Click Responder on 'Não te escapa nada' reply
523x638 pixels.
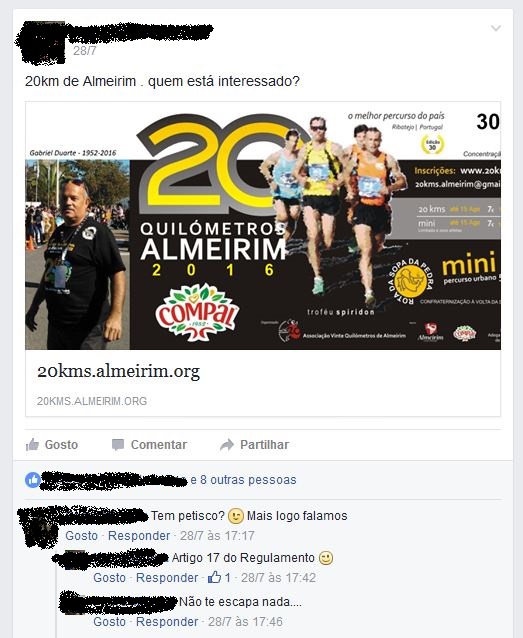[167, 621]
